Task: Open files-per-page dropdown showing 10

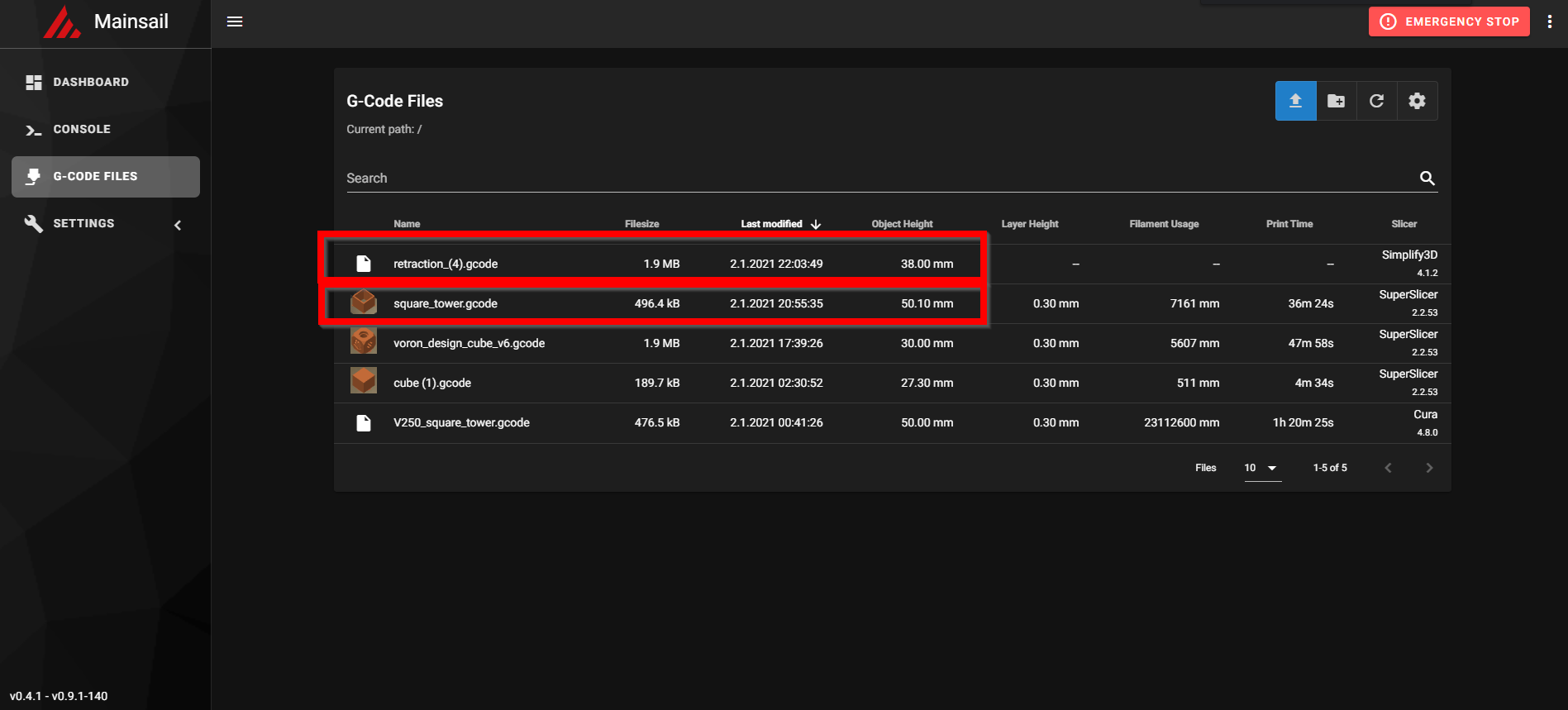Action: pos(1262,468)
